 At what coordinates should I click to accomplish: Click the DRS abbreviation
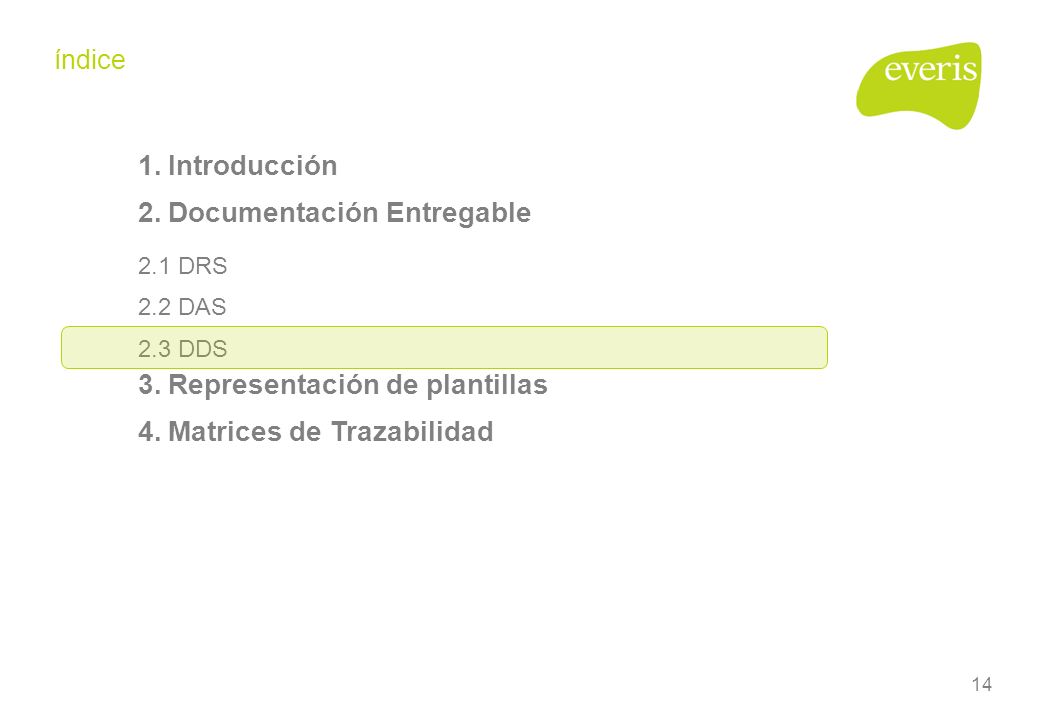203,266
